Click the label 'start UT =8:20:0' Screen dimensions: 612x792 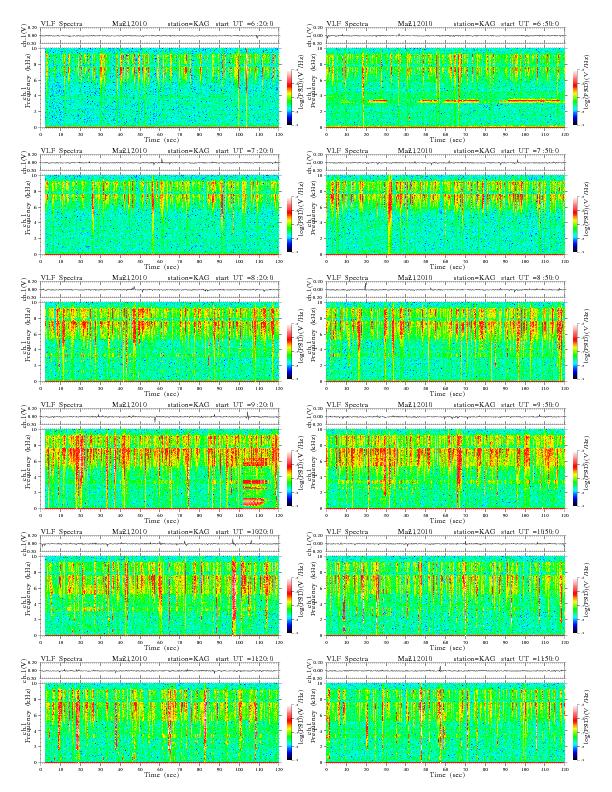[244, 277]
